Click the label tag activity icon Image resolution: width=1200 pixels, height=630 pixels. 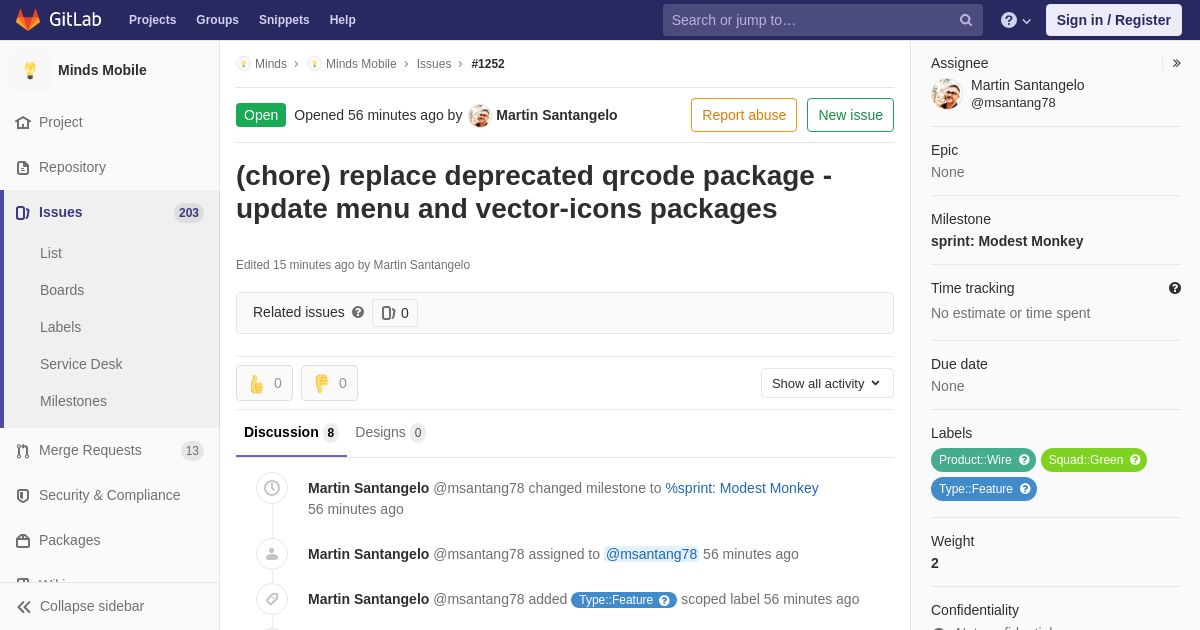[x=272, y=599]
